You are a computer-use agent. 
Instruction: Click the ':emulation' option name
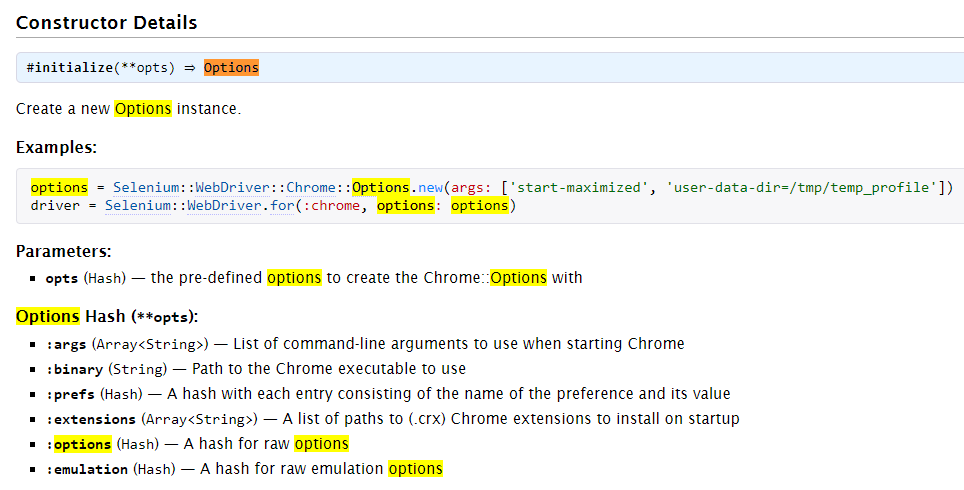pos(87,470)
